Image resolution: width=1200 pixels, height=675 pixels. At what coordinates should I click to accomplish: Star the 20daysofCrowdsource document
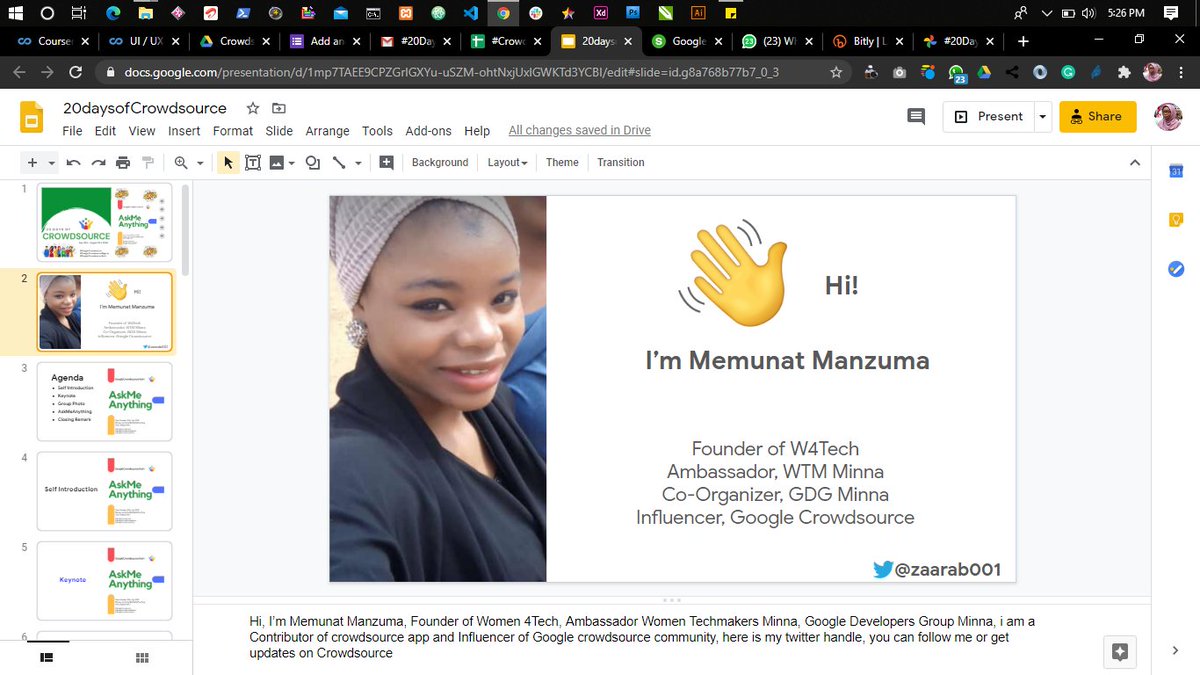253,108
